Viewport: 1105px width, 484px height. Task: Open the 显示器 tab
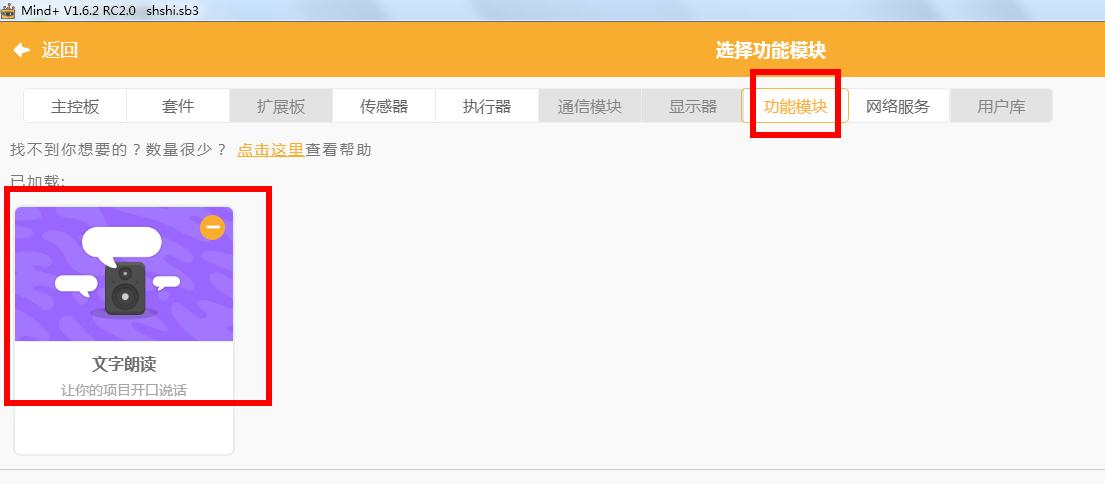[x=692, y=106]
